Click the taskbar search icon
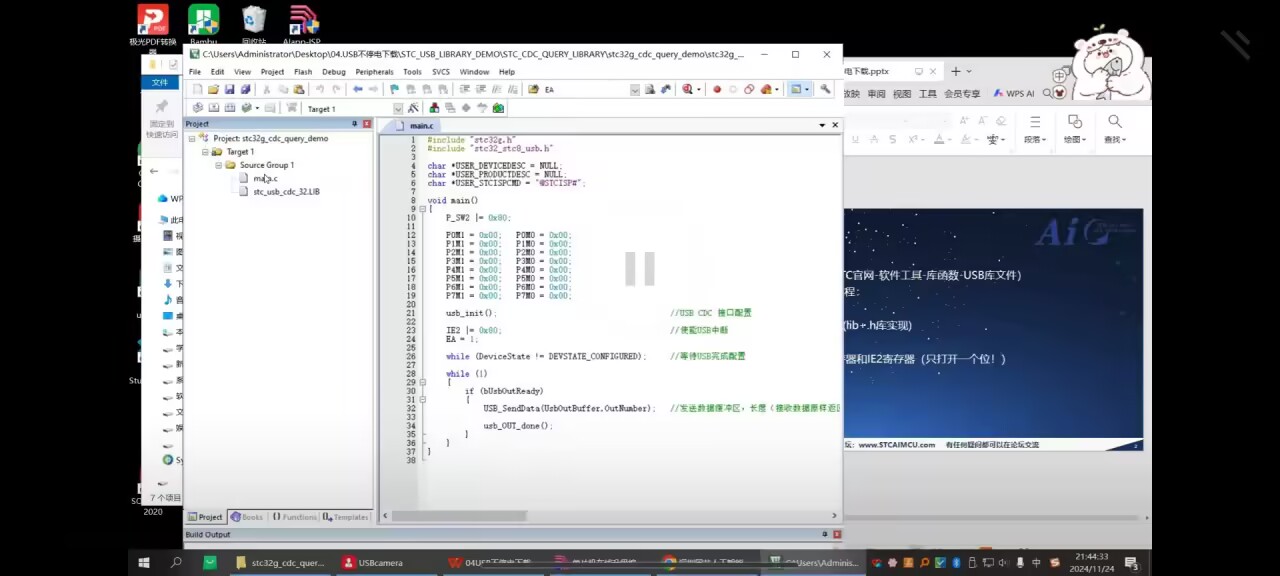The width and height of the screenshot is (1280, 576). 177,562
